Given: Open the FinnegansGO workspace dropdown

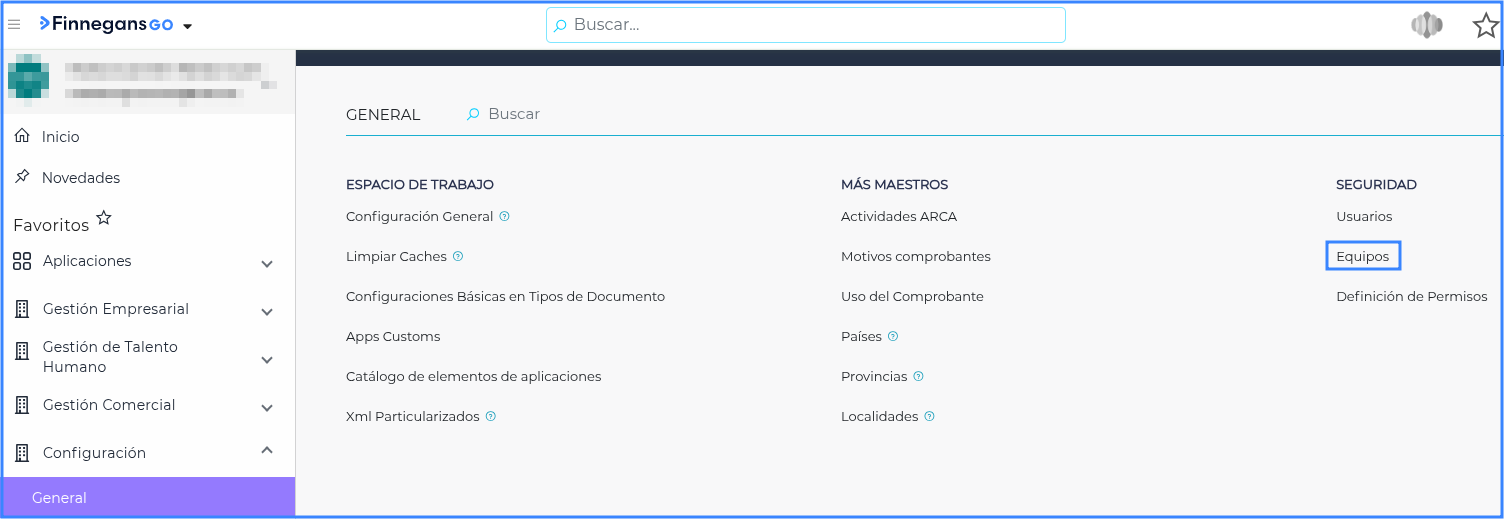Looking at the screenshot, I should [x=187, y=26].
